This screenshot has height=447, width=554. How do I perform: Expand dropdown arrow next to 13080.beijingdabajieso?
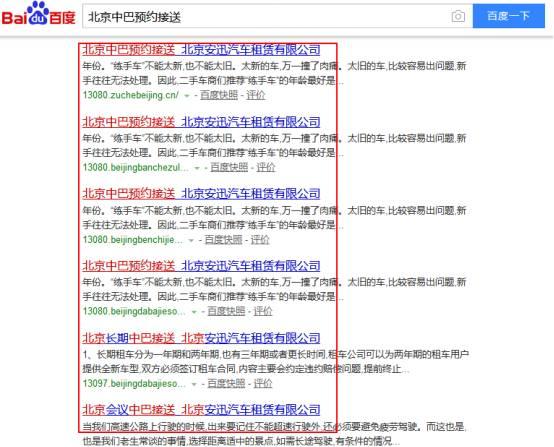click(194, 312)
